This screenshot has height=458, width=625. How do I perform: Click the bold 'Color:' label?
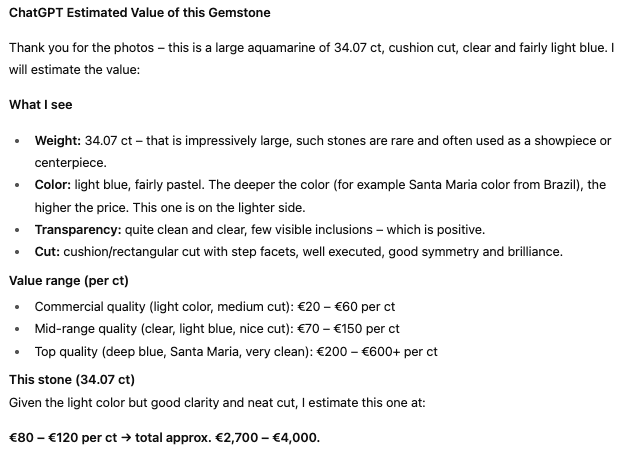pos(54,185)
